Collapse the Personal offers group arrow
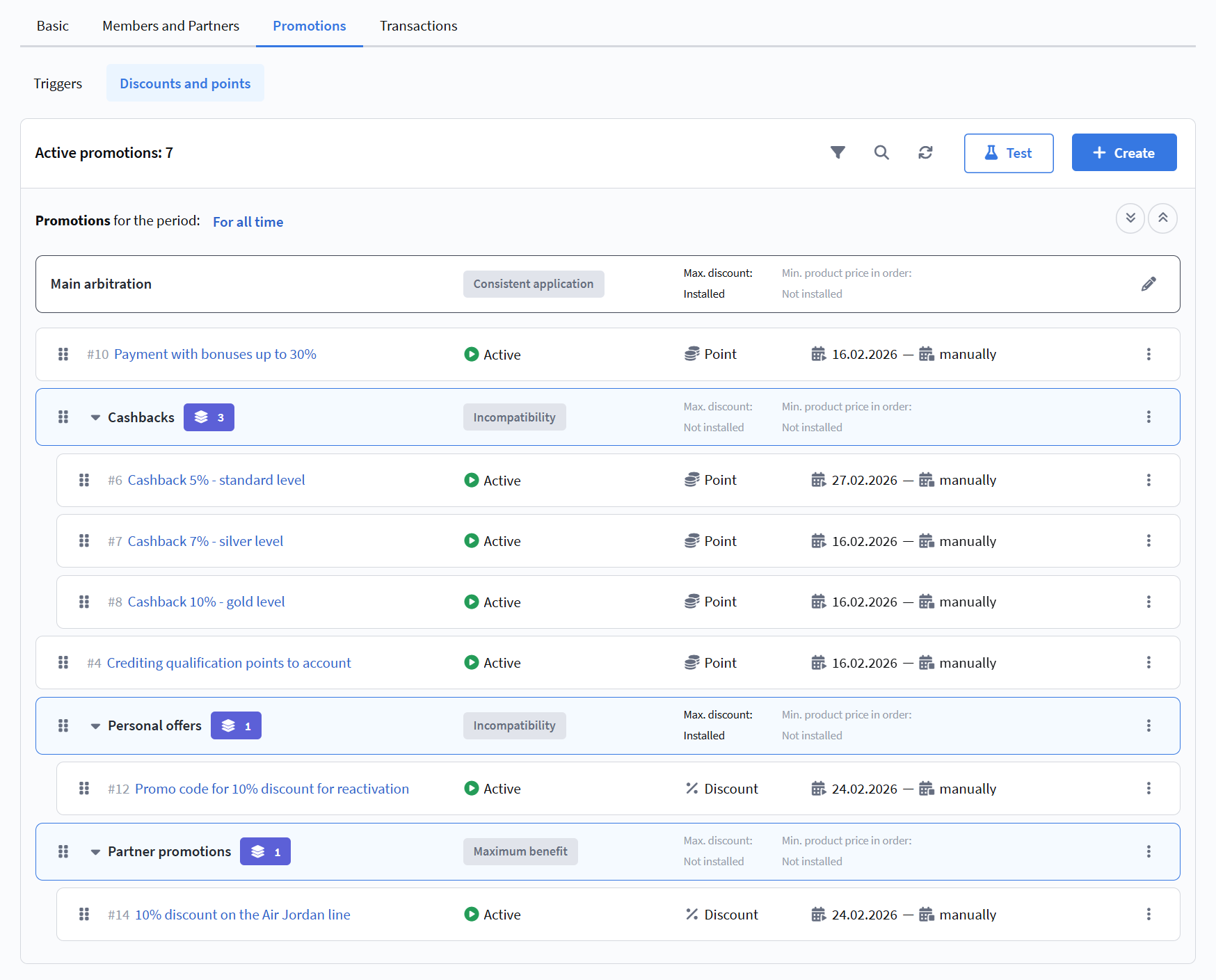This screenshot has height=980, width=1216. point(95,726)
